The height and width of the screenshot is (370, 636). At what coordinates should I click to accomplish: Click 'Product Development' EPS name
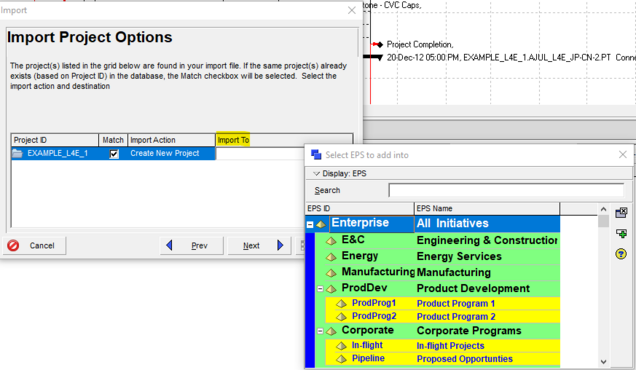[x=473, y=288]
